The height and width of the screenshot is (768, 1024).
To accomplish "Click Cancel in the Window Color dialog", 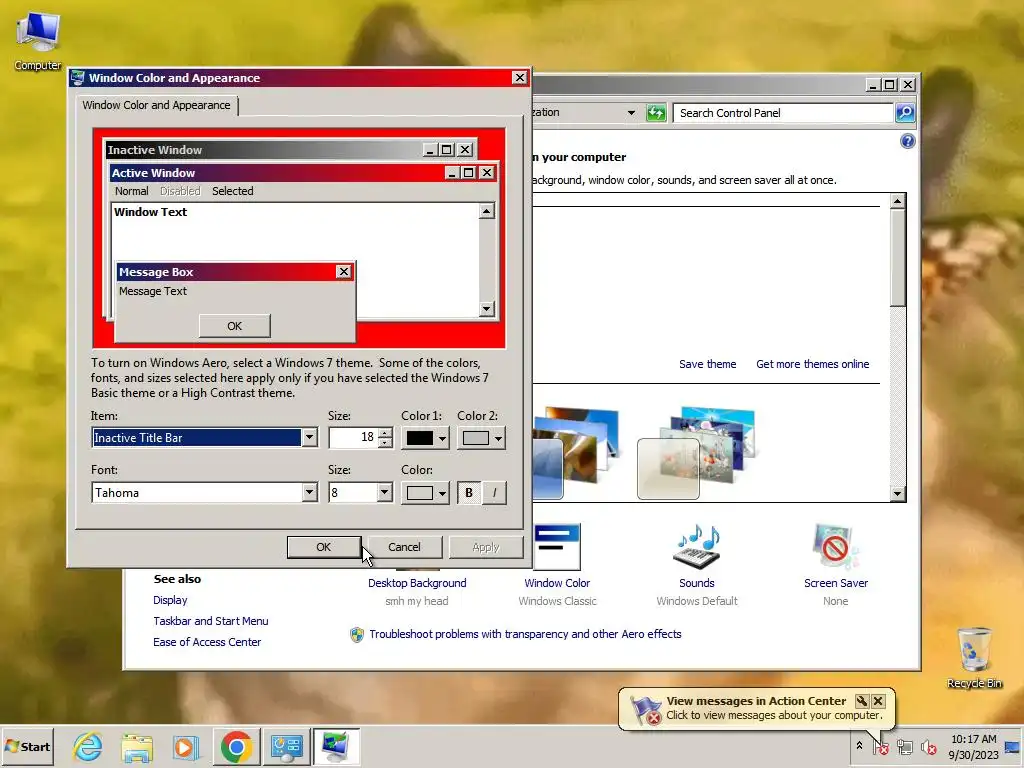I will click(404, 547).
